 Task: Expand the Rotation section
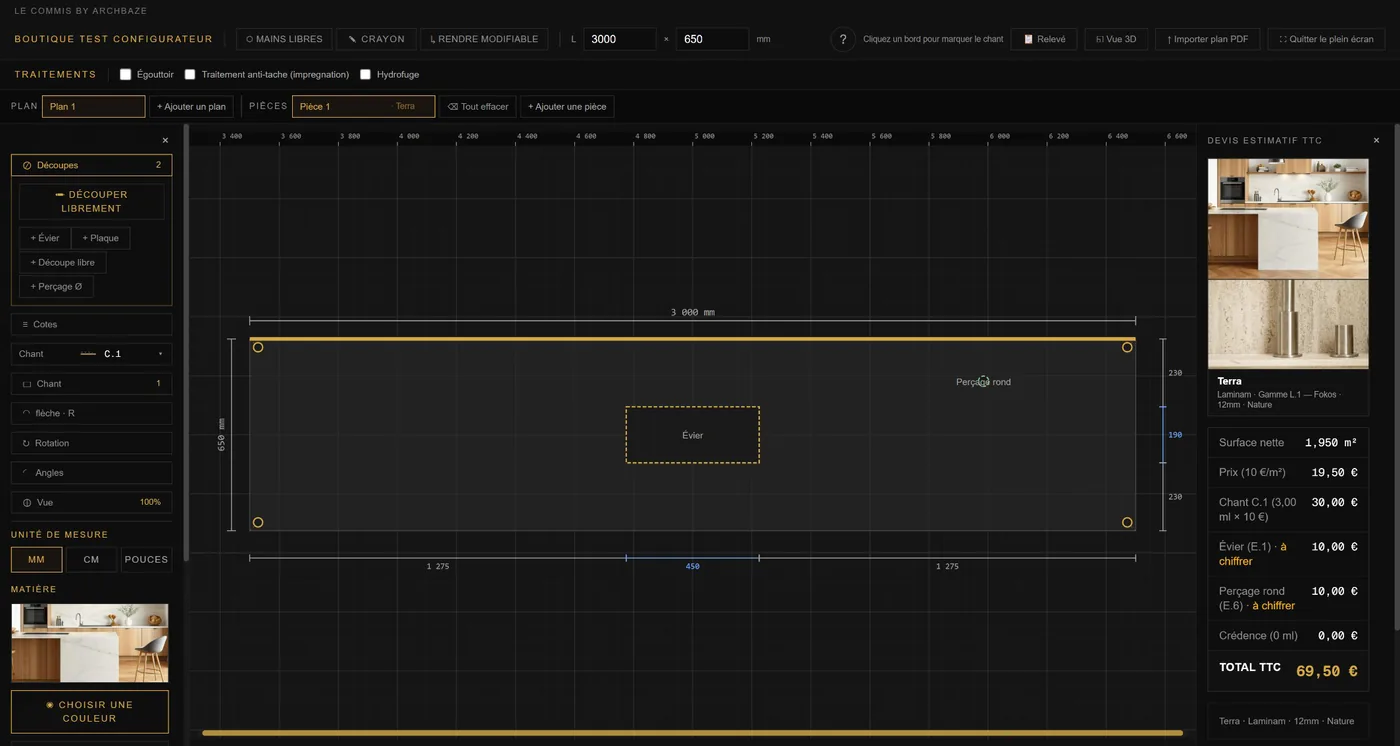(91, 443)
